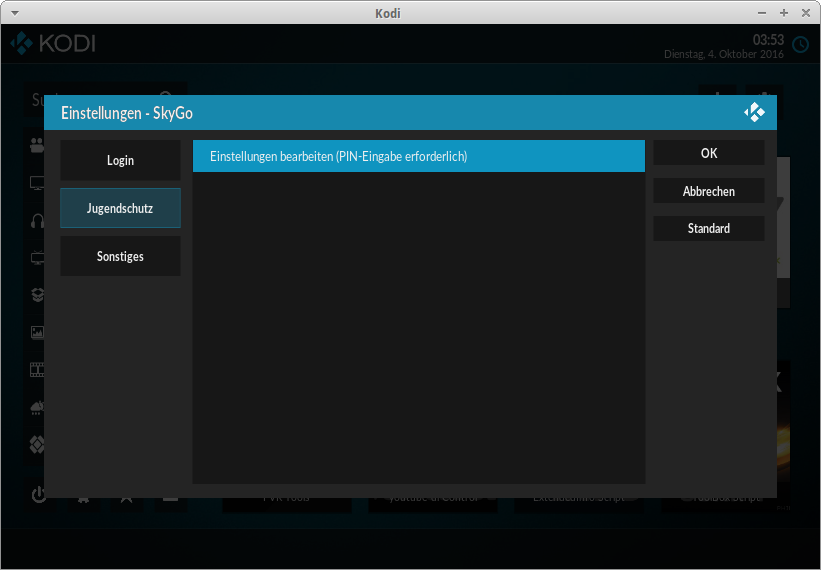
Task: Reset settings using the Standard button
Action: (x=709, y=228)
